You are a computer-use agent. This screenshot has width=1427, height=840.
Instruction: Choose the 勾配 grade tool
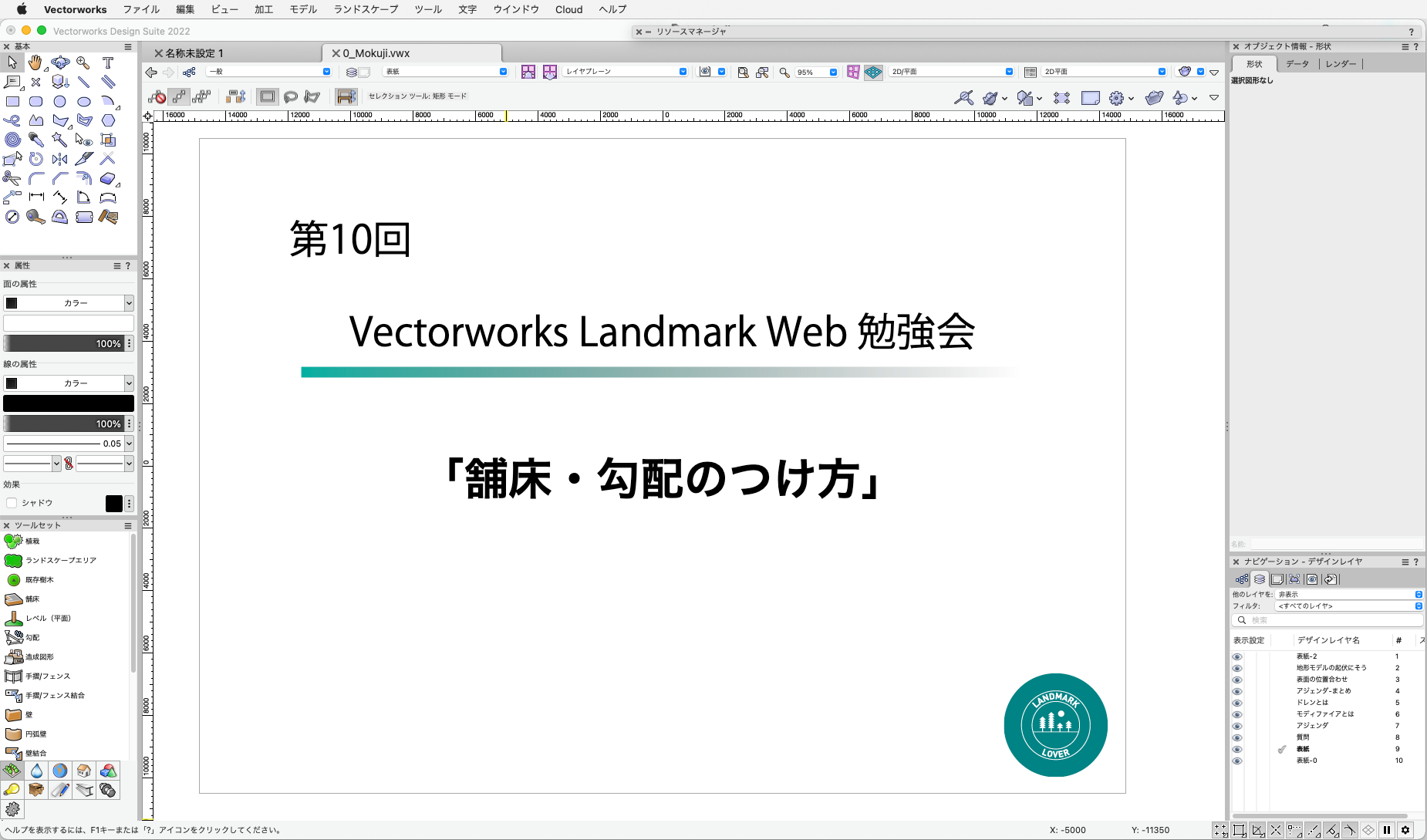pos(22,637)
